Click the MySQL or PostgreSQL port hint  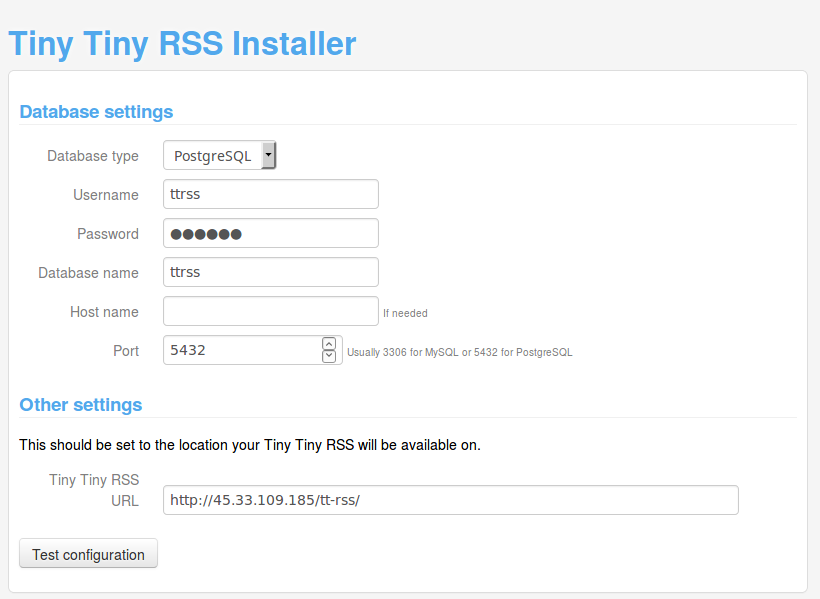click(x=459, y=353)
